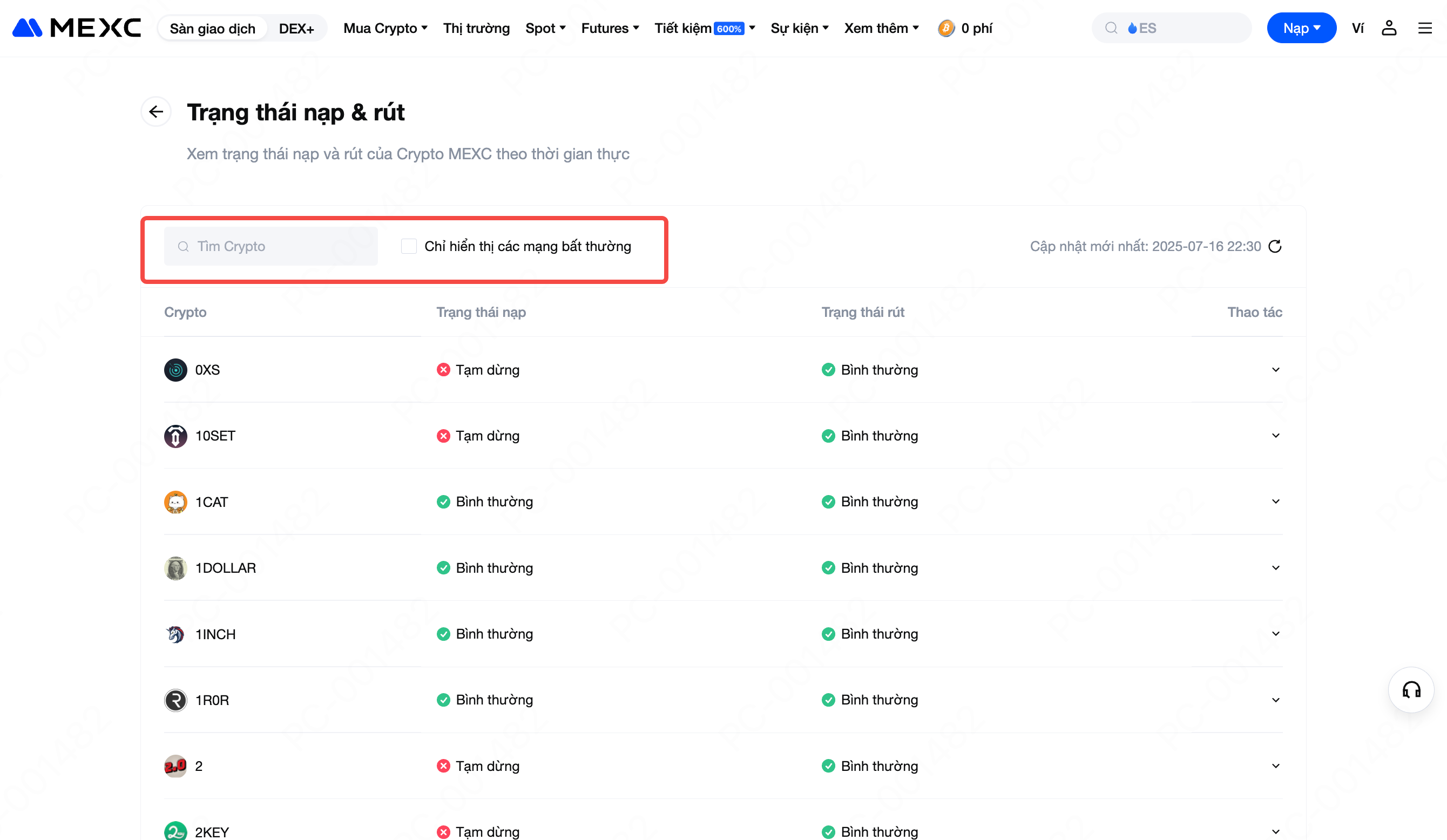Click the Trạng thái nạp column header

tap(481, 313)
